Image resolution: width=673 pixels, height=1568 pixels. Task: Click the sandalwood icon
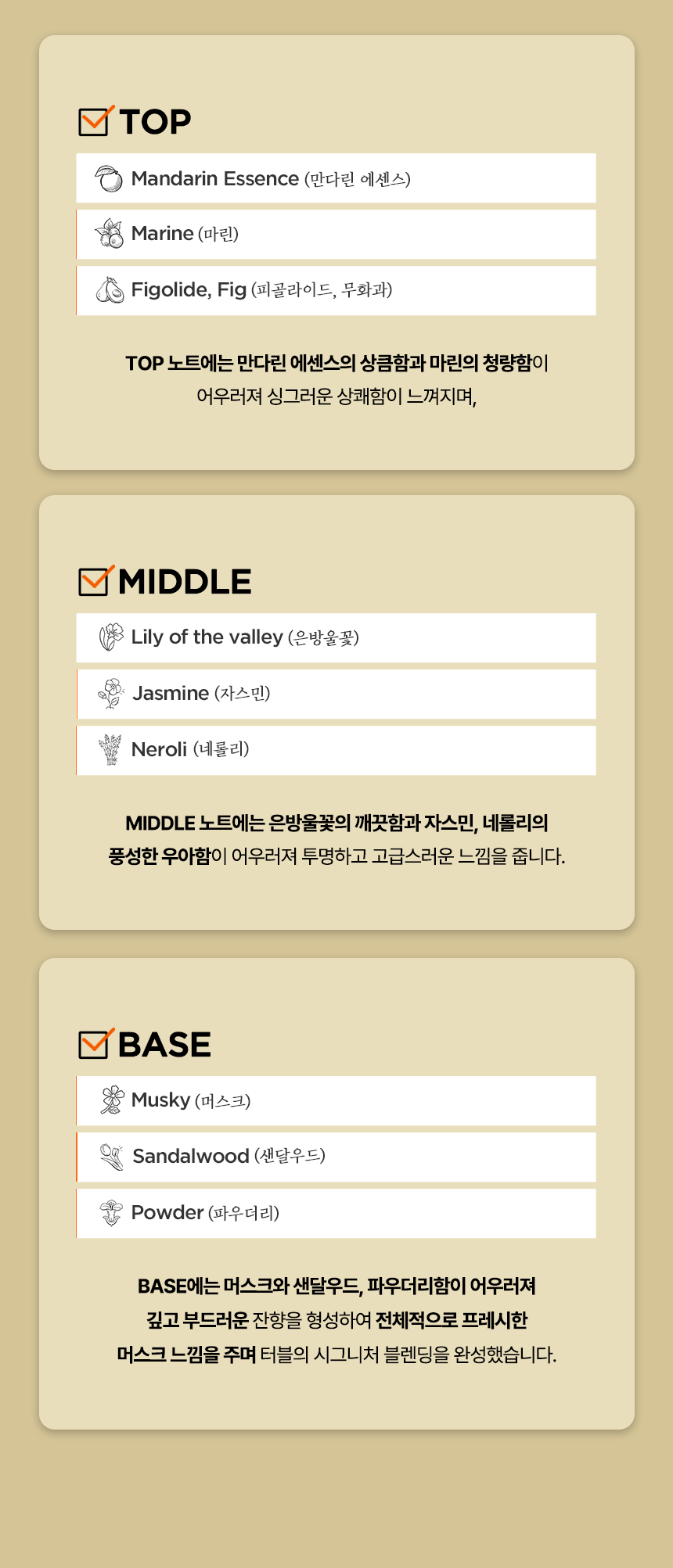(x=112, y=1157)
